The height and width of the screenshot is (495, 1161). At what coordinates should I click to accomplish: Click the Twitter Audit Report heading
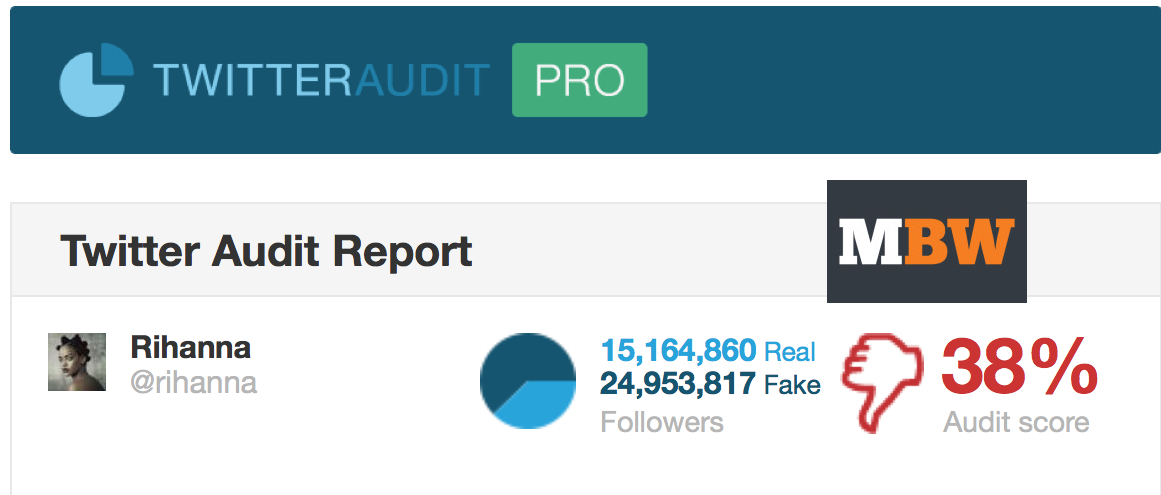[266, 251]
